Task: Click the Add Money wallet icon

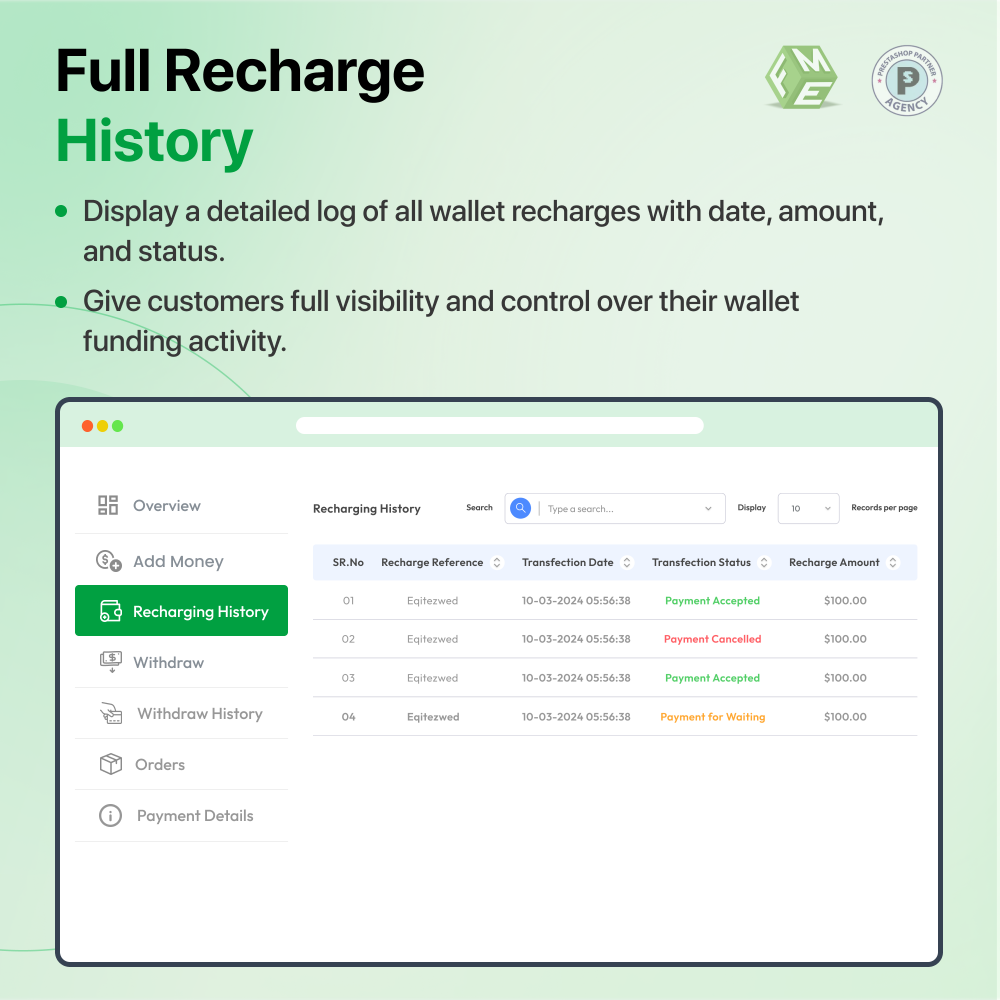Action: [x=108, y=561]
